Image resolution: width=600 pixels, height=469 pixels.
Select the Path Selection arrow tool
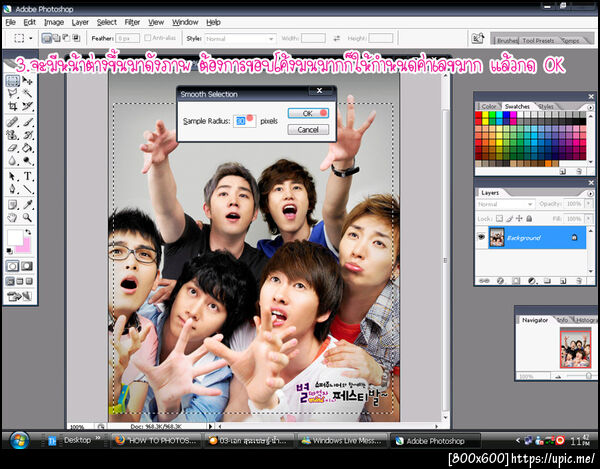[13, 176]
